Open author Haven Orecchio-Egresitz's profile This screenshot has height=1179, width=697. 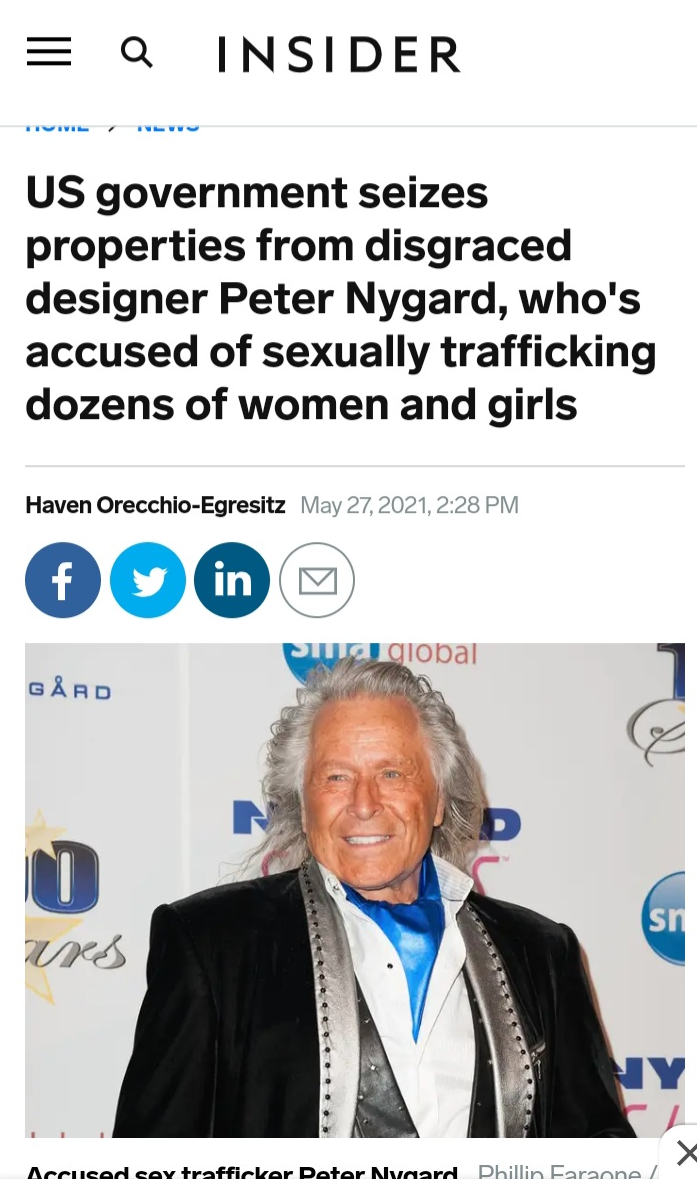tap(155, 505)
